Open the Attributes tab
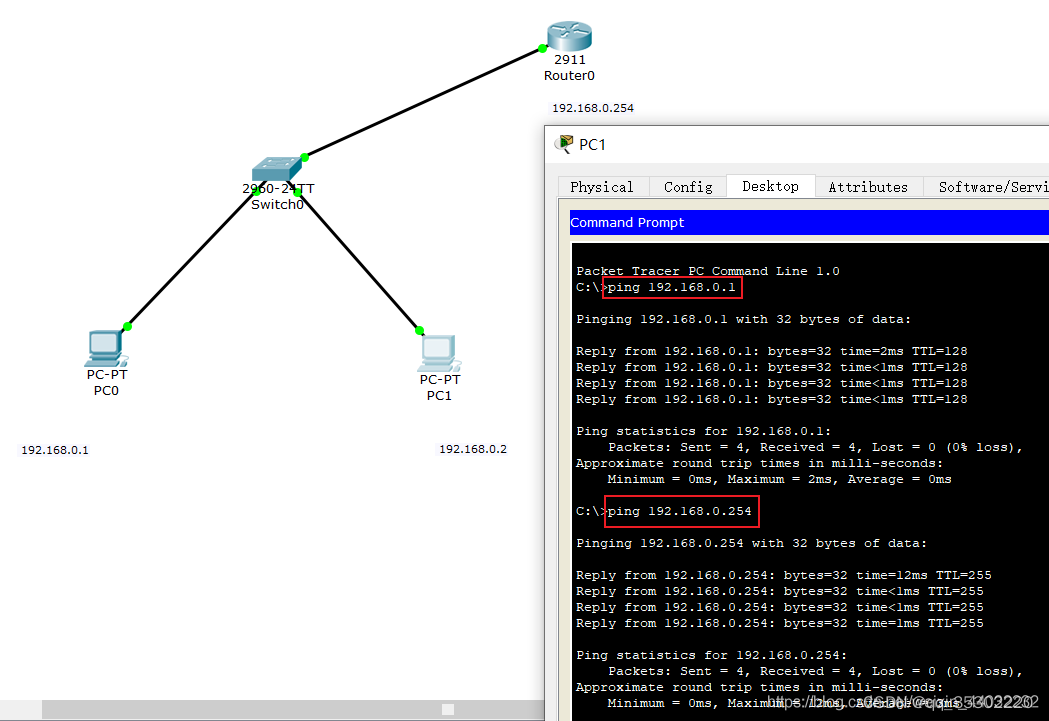Screen dimensions: 1049x721 click(x=868, y=187)
